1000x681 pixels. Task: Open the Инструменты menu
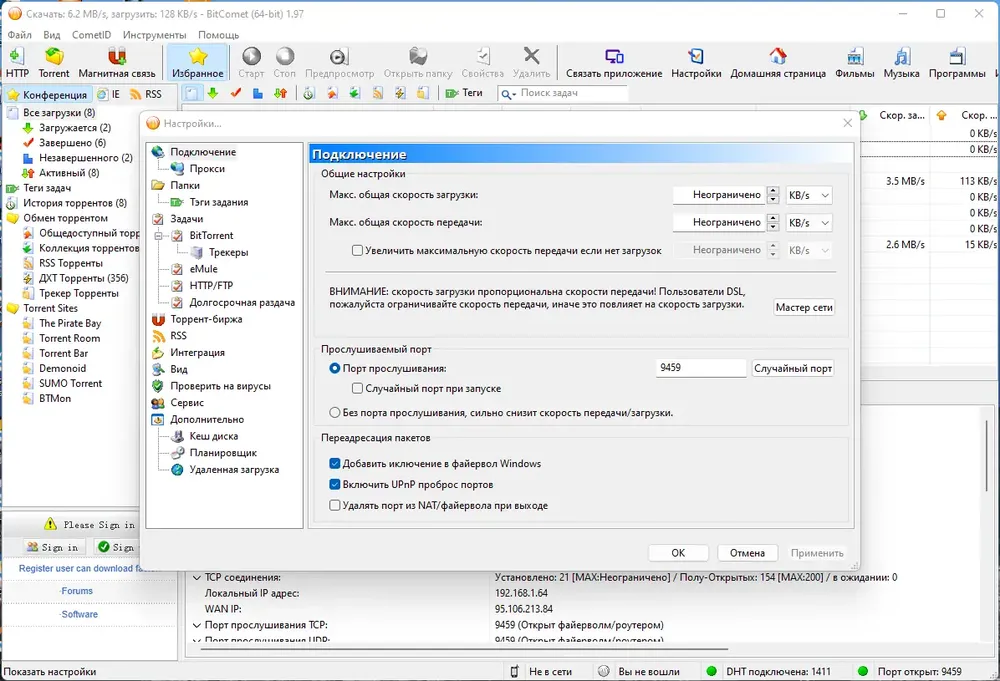[x=154, y=35]
